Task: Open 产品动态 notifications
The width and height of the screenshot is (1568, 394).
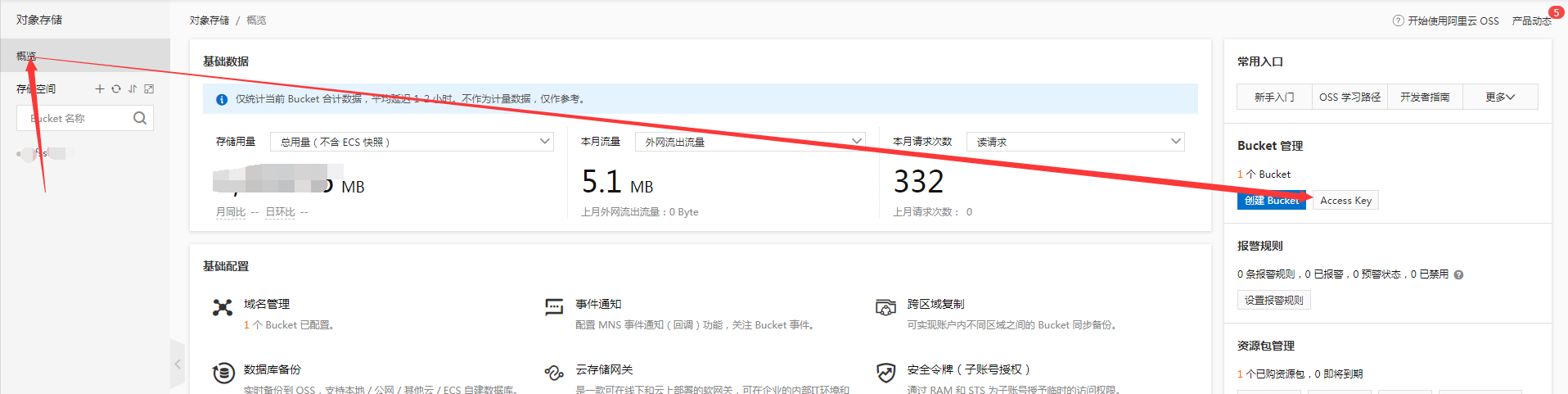Action: [x=1531, y=20]
